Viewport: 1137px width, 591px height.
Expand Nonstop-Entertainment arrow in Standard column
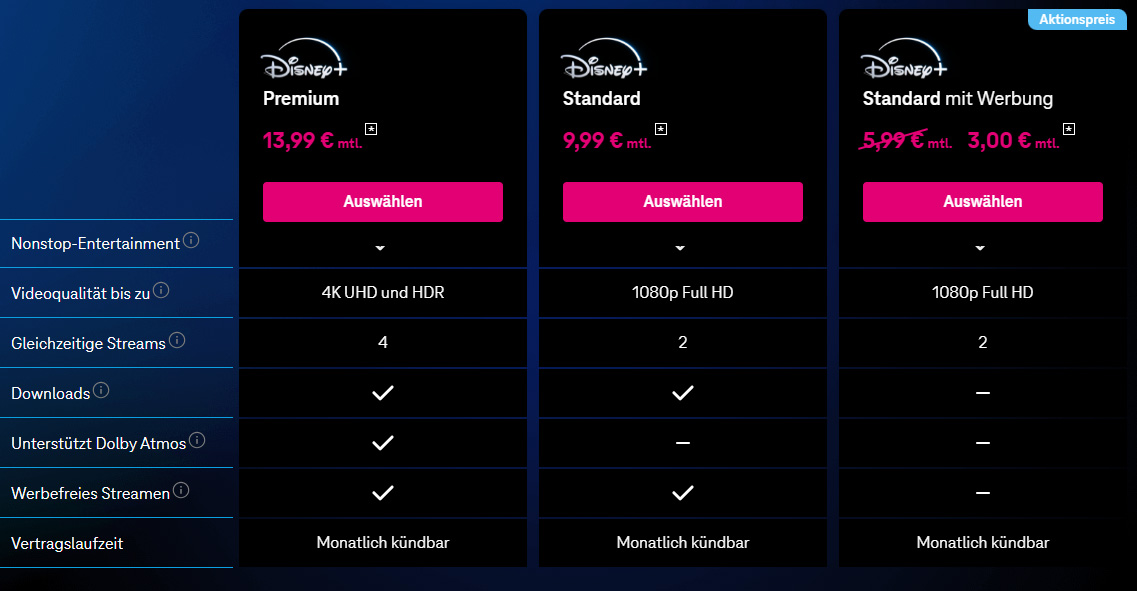(680, 248)
